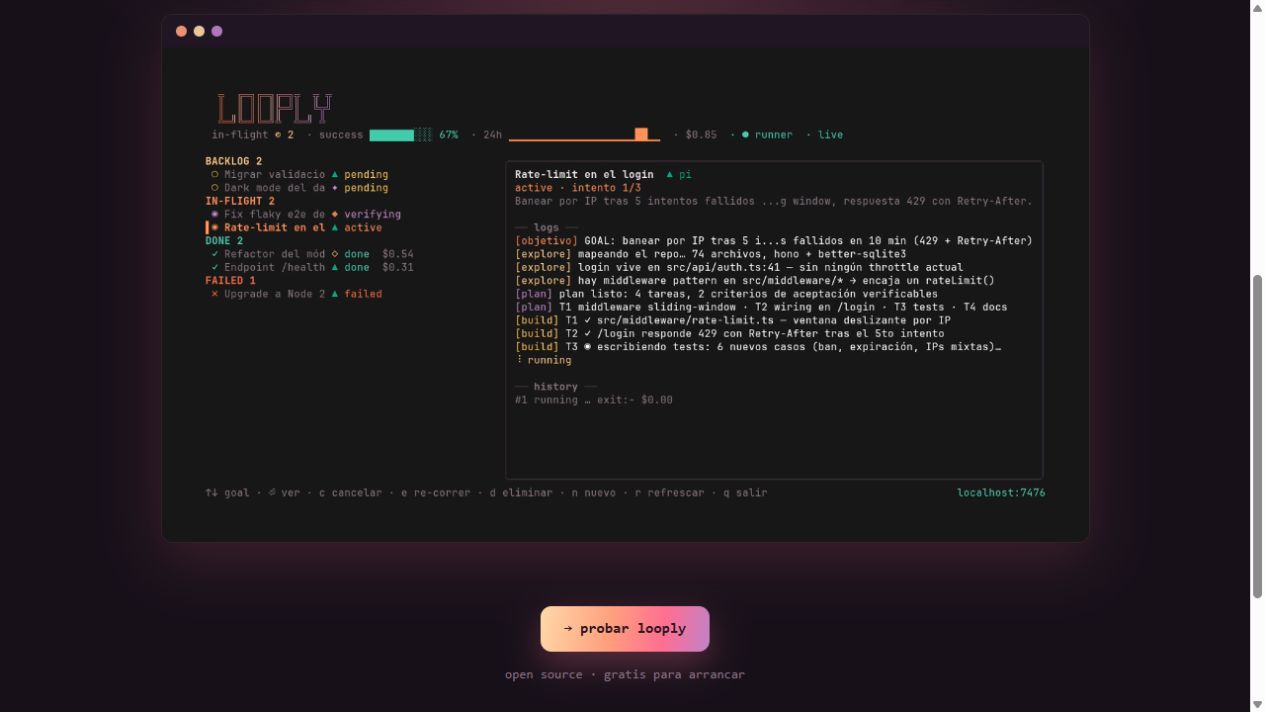The width and height of the screenshot is (1265, 712).
Task: Click 'open source · gratis para arrancar' text
Action: click(625, 675)
